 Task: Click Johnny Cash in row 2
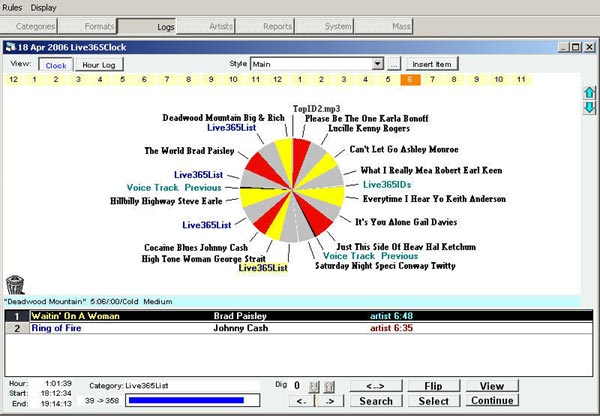240,328
